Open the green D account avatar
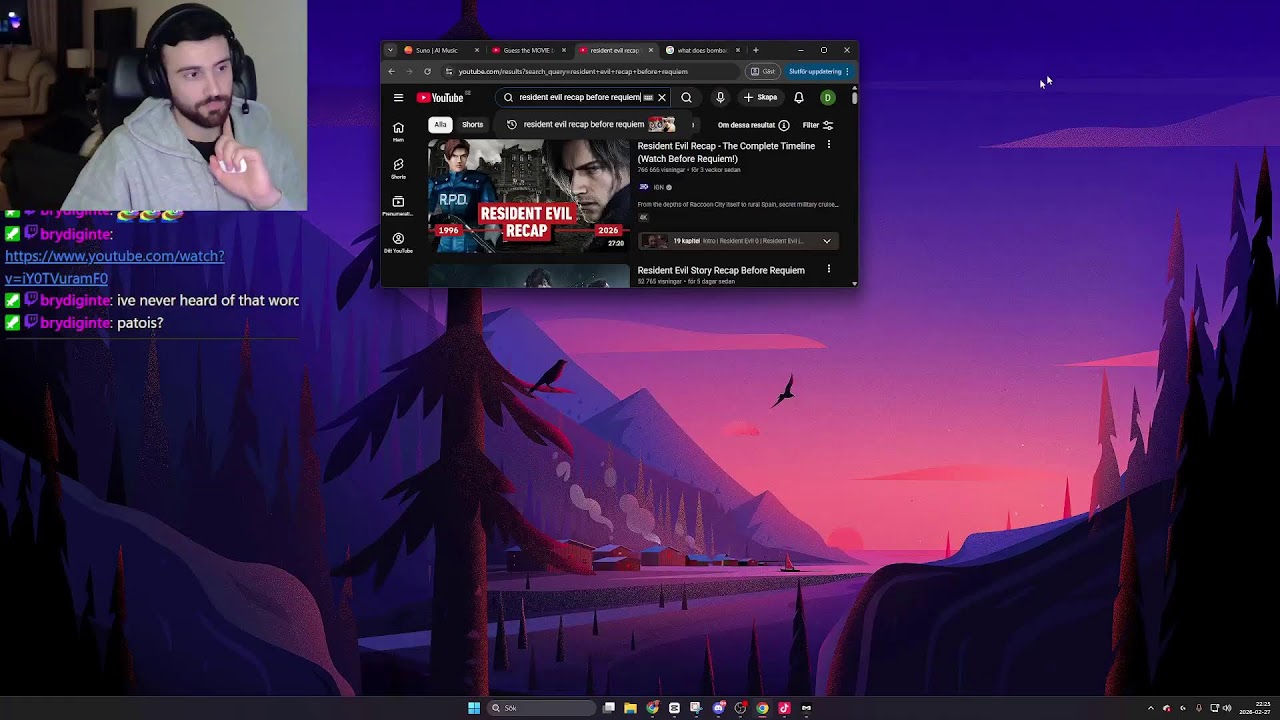Viewport: 1280px width, 720px height. (x=828, y=98)
